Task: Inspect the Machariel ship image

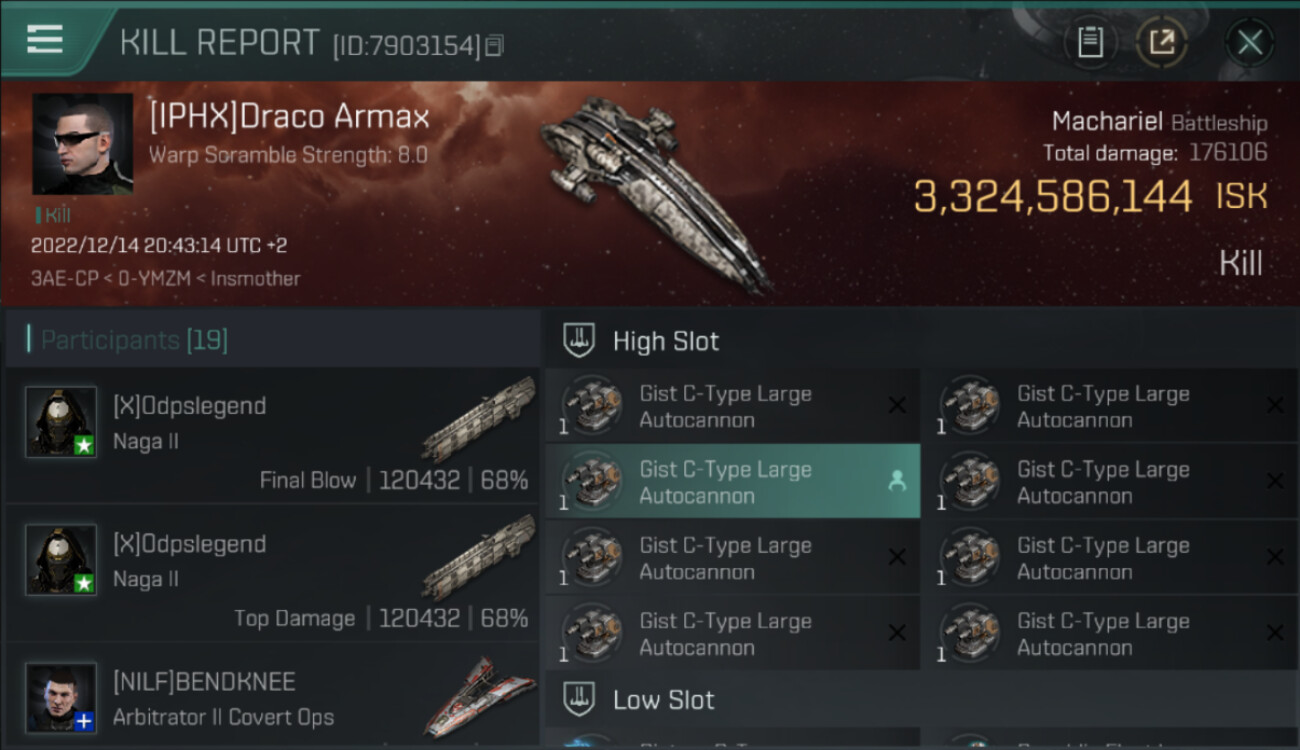Action: pos(655,190)
